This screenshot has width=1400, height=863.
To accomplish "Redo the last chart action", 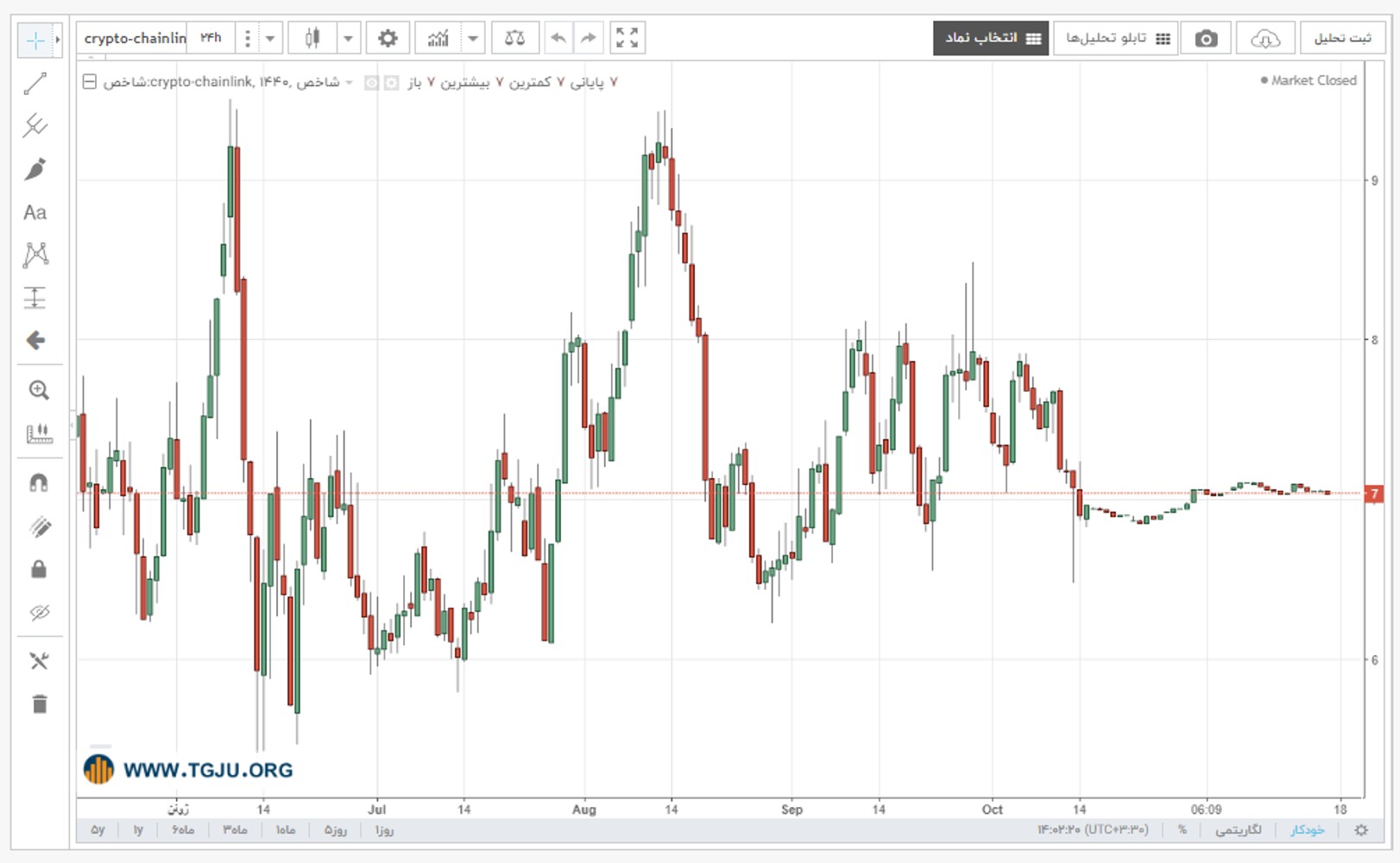I will click(x=589, y=38).
